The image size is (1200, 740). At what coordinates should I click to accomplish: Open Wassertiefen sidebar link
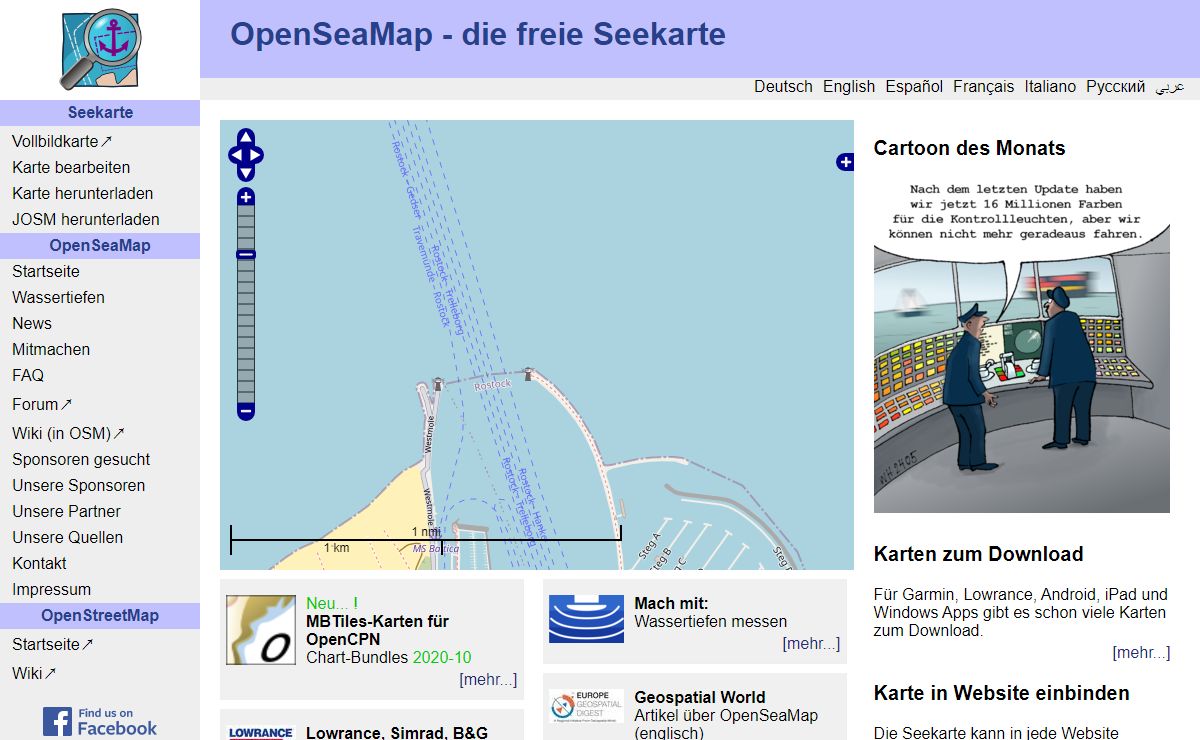tap(58, 297)
